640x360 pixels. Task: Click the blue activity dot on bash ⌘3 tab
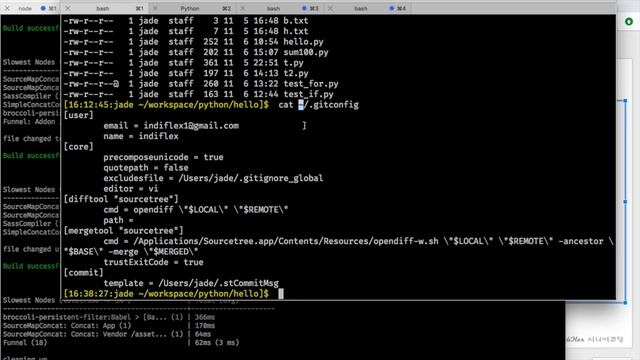[x=304, y=8]
